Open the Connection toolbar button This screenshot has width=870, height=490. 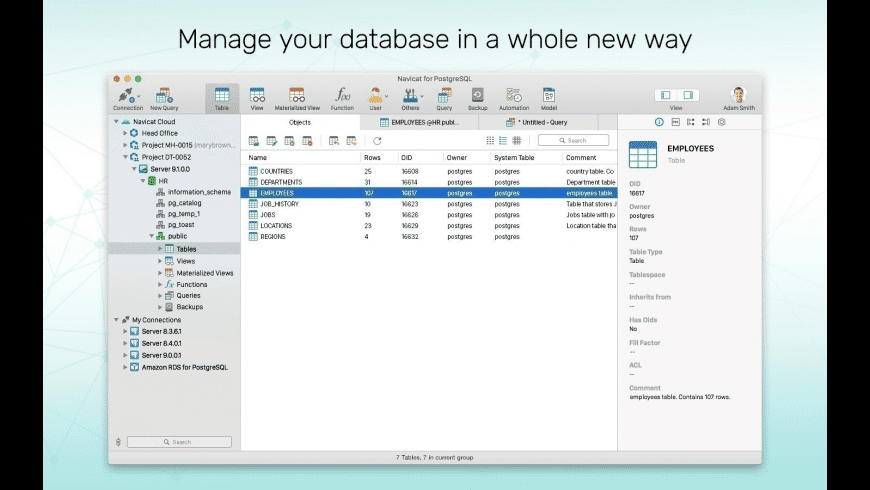128,99
